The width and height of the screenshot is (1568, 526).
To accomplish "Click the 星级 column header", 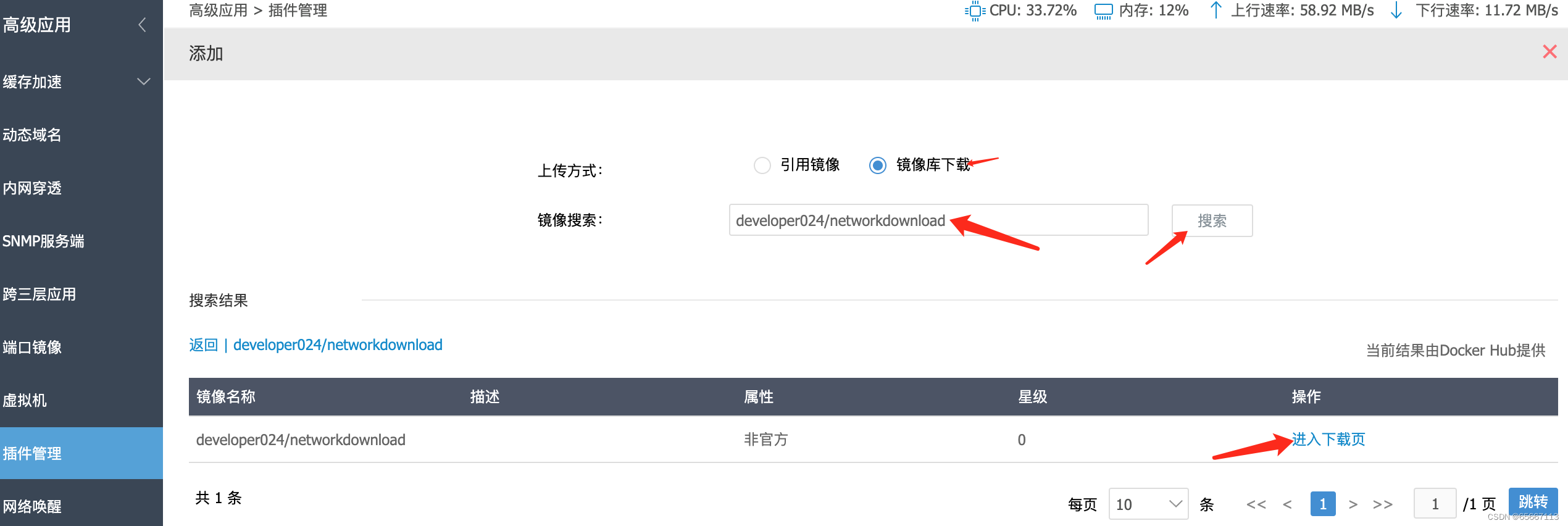I will (1033, 396).
